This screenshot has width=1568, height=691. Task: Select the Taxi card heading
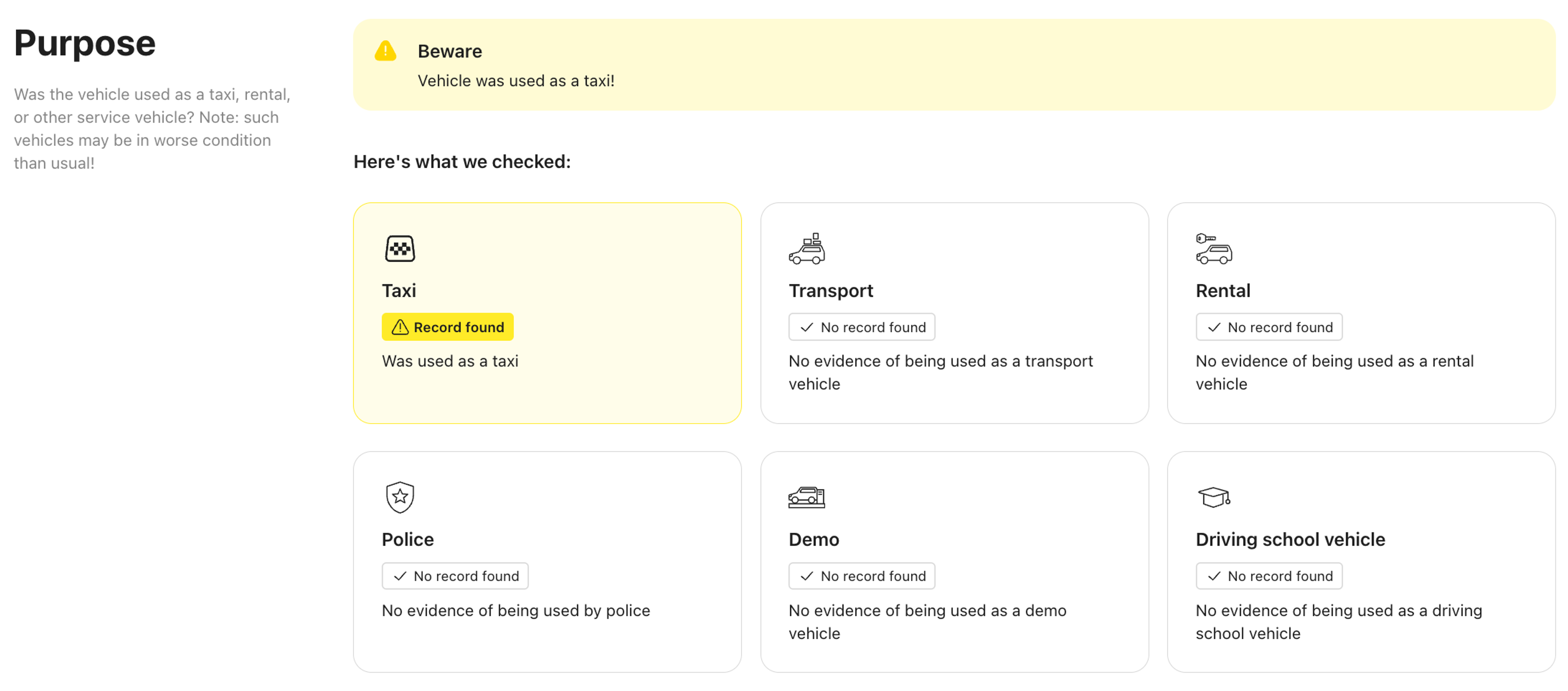(399, 291)
